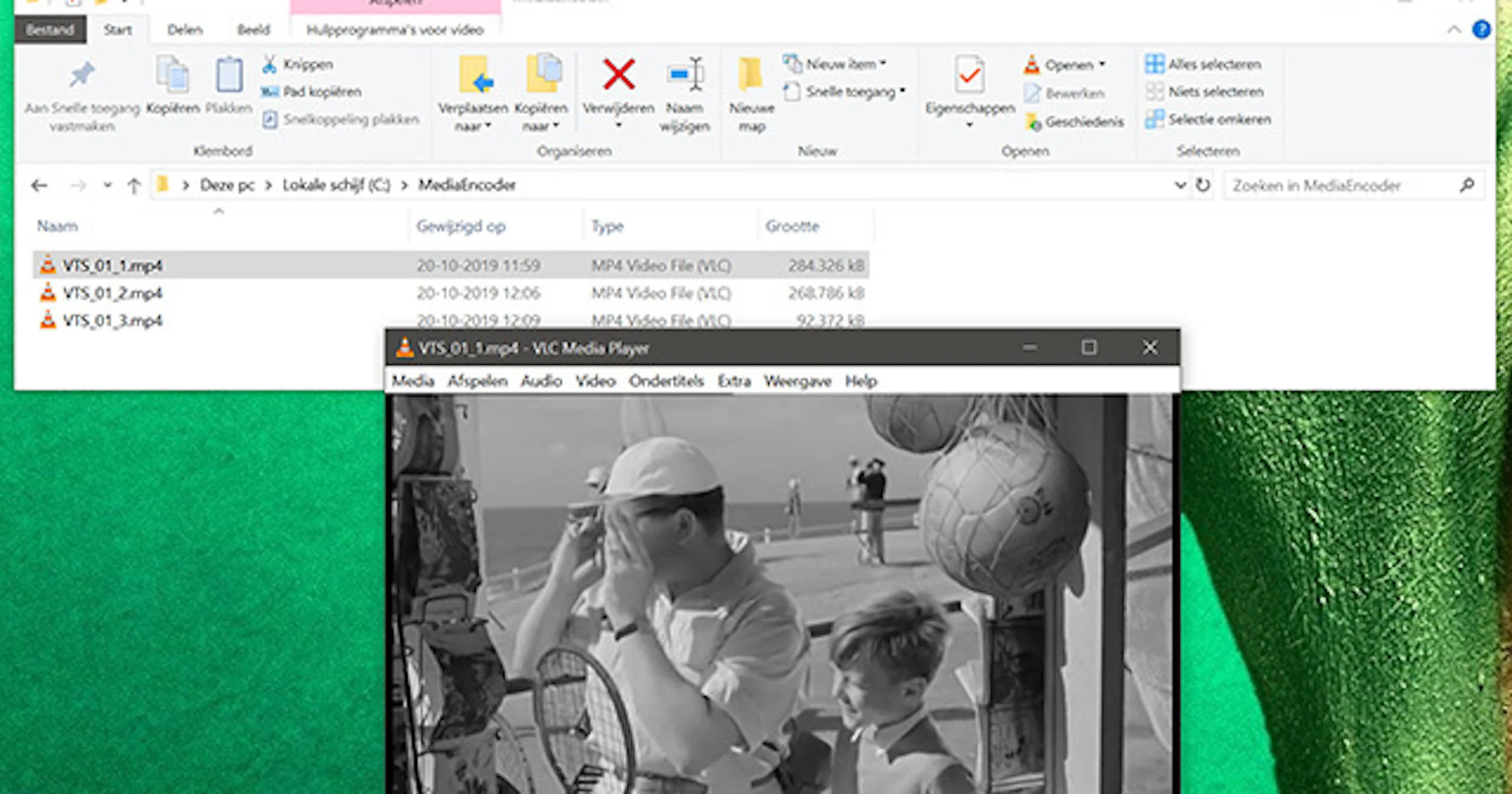This screenshot has height=794, width=1512.
Task: Click Openen with VLC cone icon
Action: coord(1032,64)
